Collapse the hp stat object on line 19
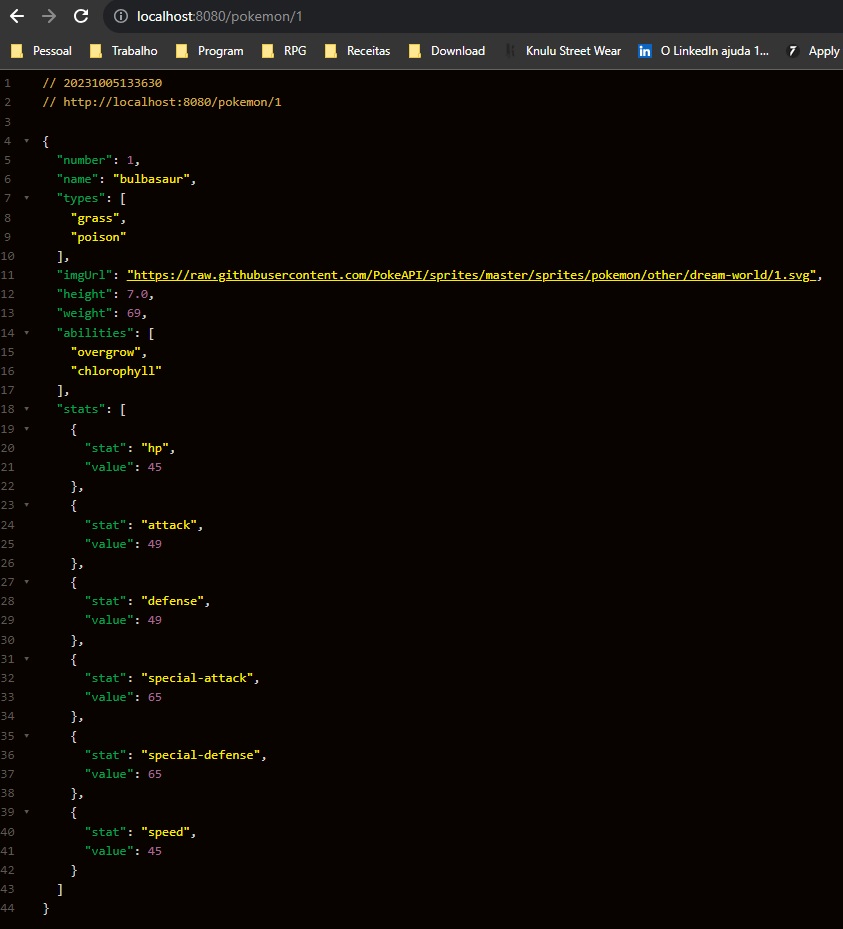The width and height of the screenshot is (843, 929). coord(27,428)
